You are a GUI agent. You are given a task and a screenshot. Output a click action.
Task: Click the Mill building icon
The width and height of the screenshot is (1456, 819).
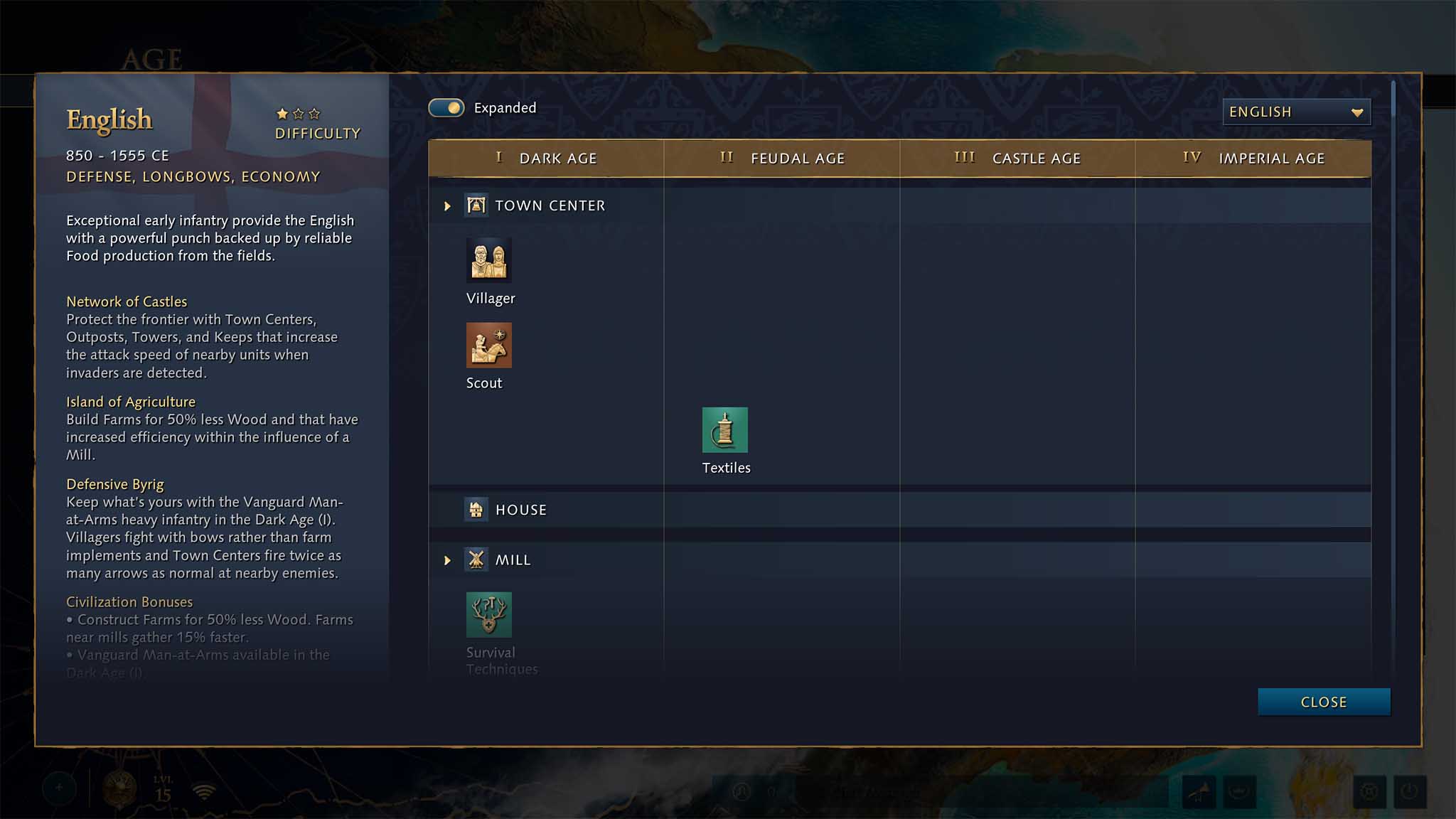pyautogui.click(x=476, y=560)
